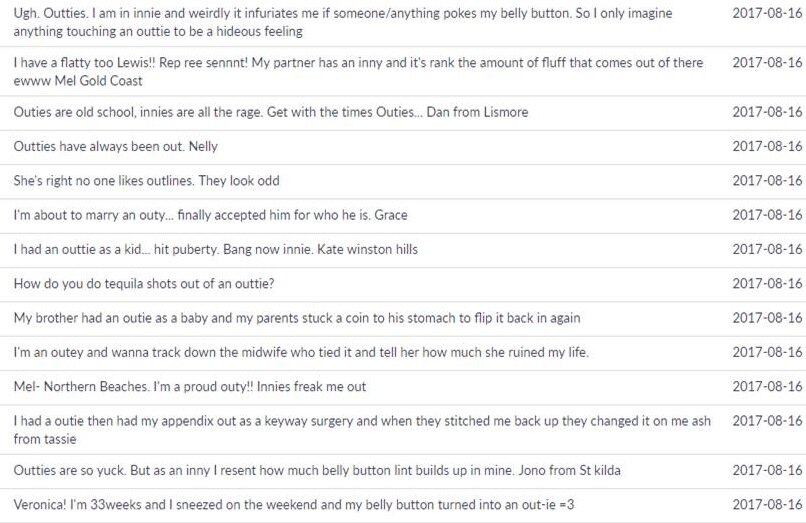Click date next to Veronica 33weeks message
The height and width of the screenshot is (523, 806).
click(767, 505)
